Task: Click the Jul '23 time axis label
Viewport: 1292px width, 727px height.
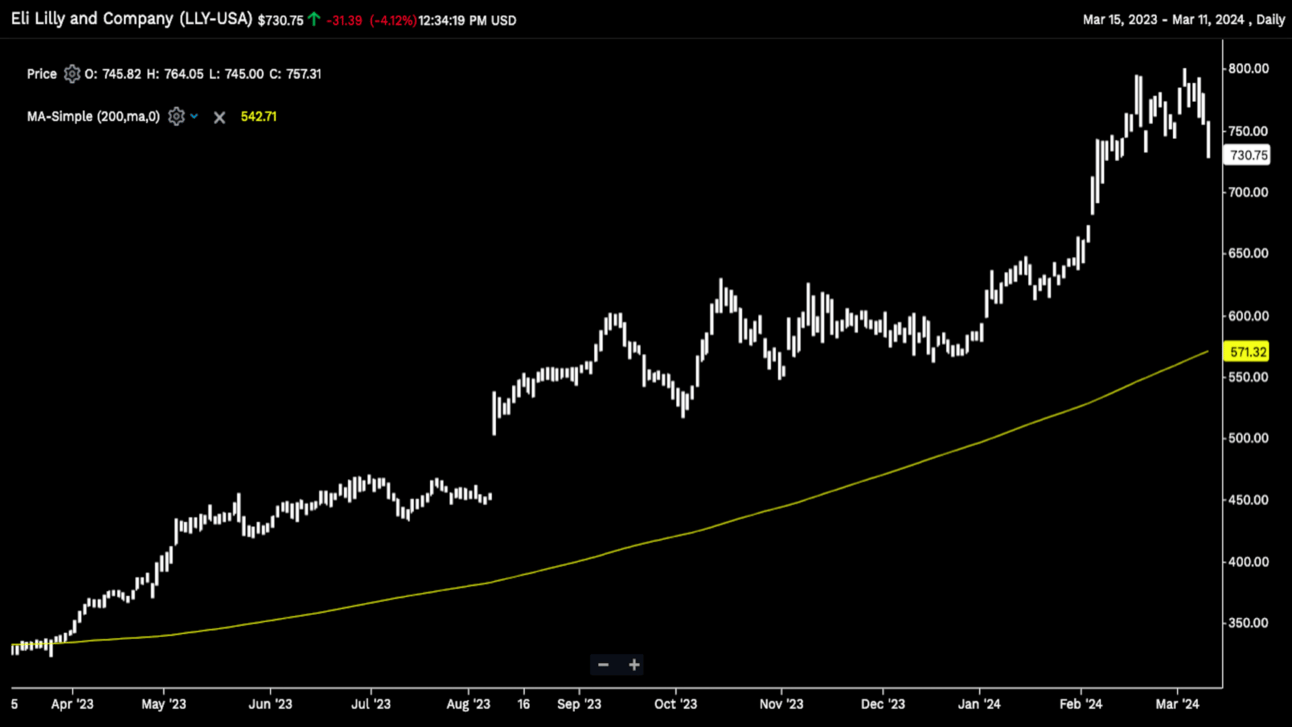Action: tap(371, 704)
